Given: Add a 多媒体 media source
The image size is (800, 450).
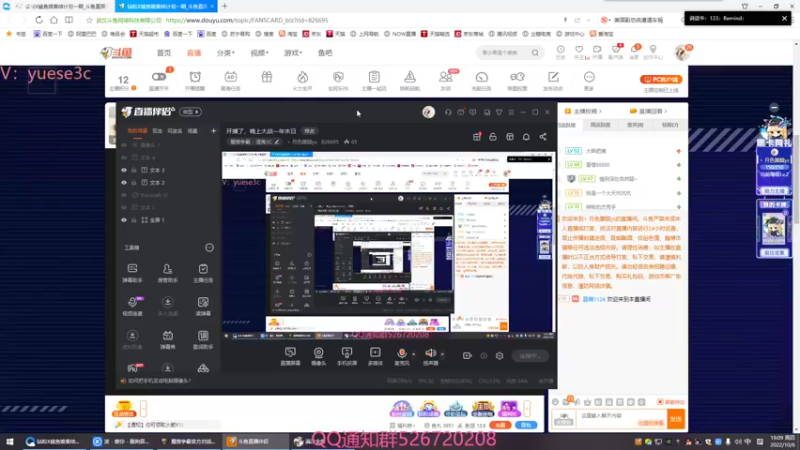Looking at the screenshot, I should click(375, 356).
